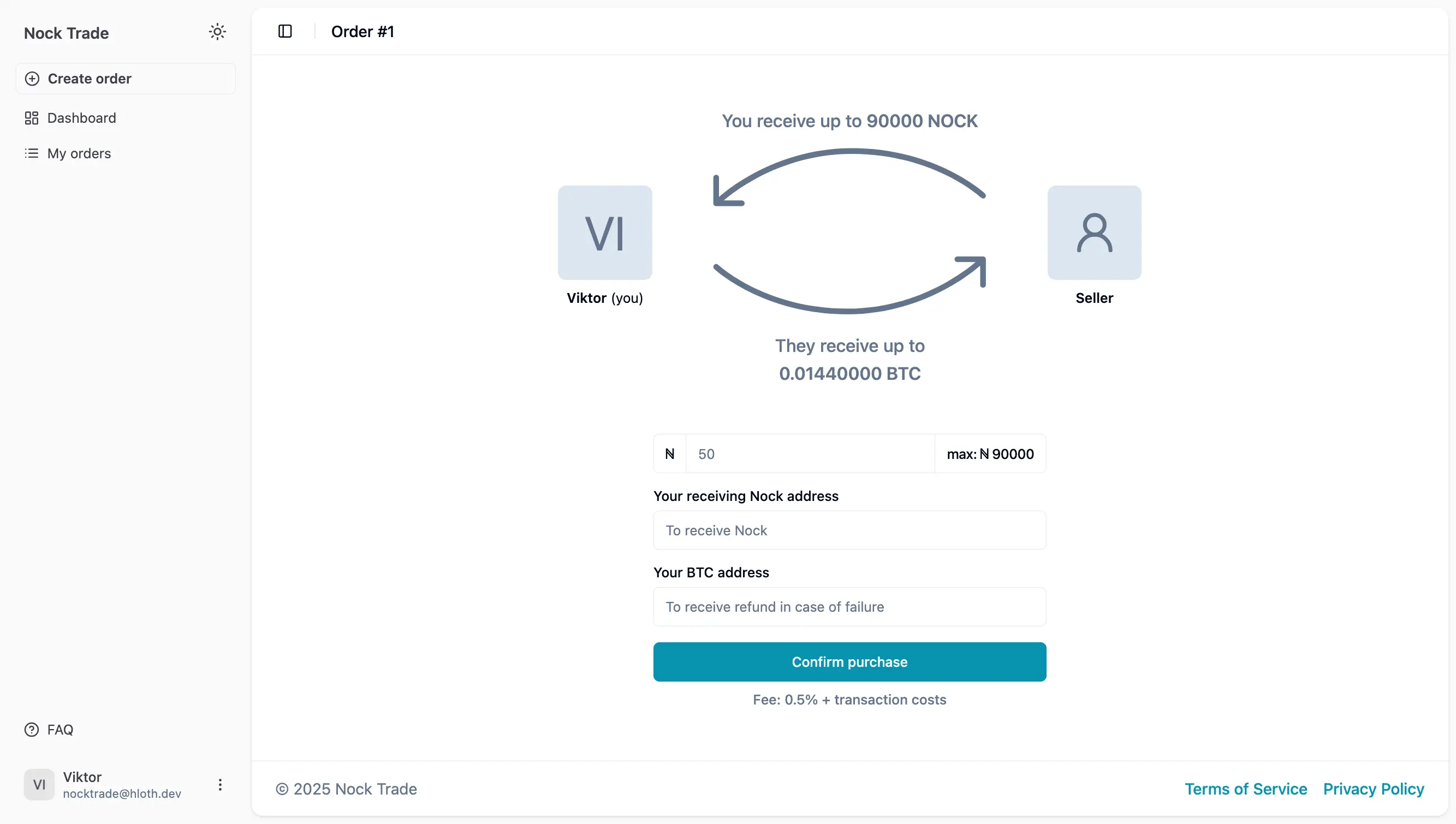Toggle the sidebar panel visibility

click(284, 31)
